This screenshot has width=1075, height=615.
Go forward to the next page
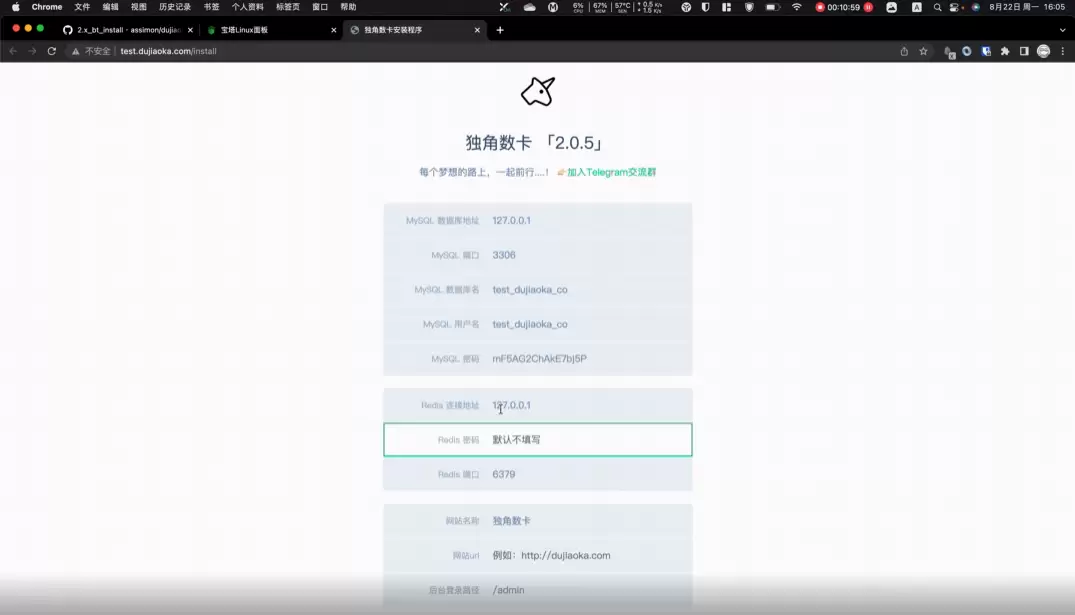32,51
